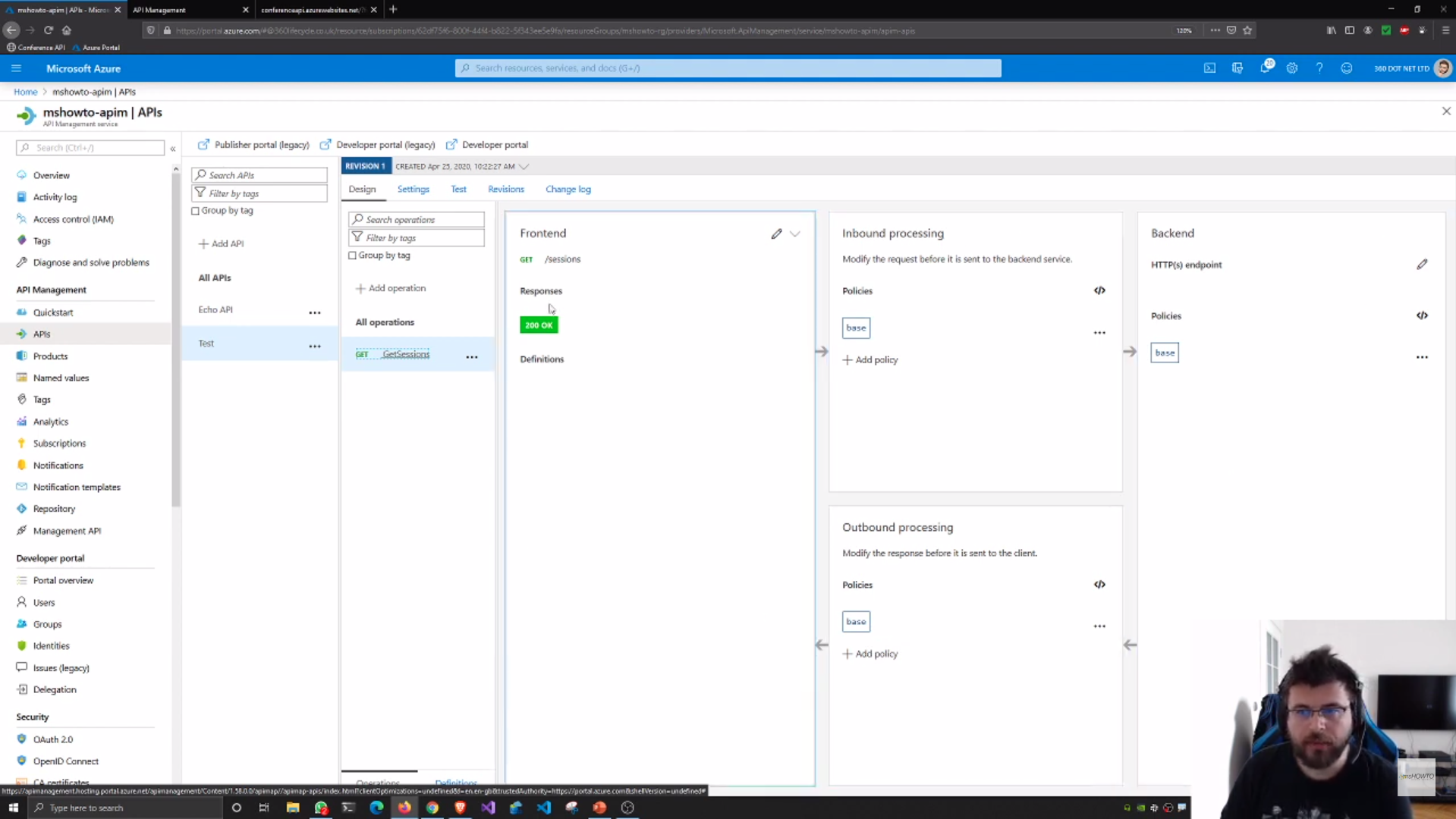Open Subscriptions in the sidebar
Screen dimensions: 1456x819
point(59,444)
